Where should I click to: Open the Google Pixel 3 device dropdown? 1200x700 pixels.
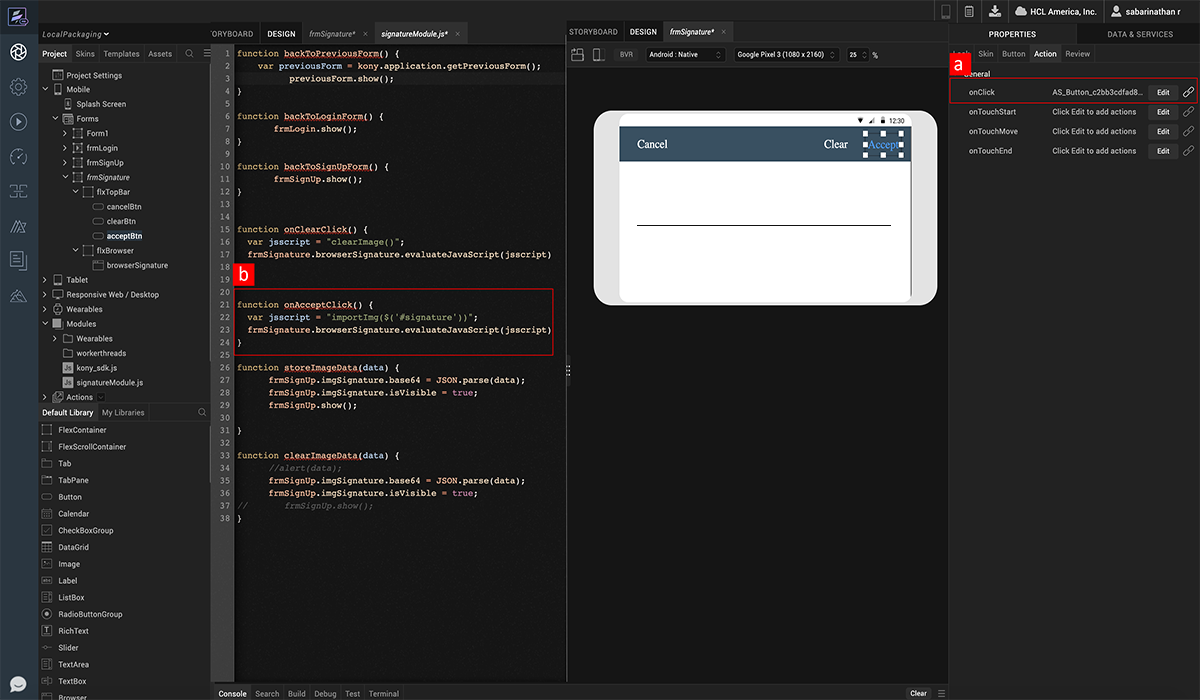coord(786,55)
